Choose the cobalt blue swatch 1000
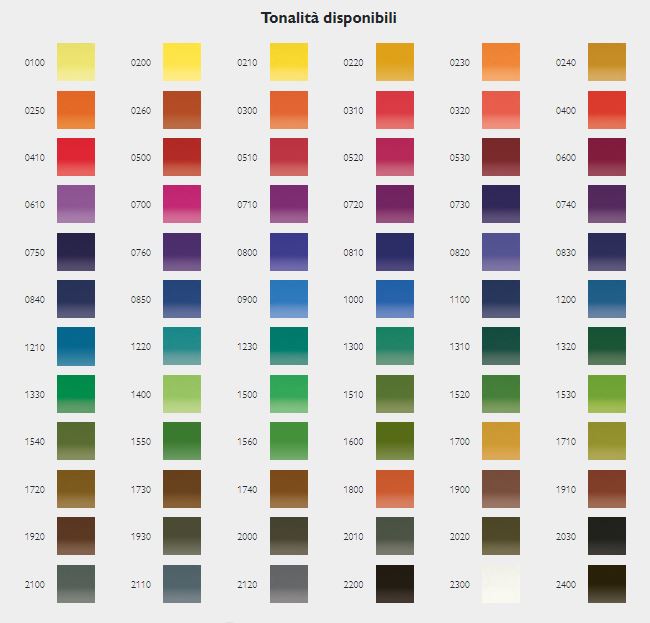650x623 pixels. click(x=395, y=299)
